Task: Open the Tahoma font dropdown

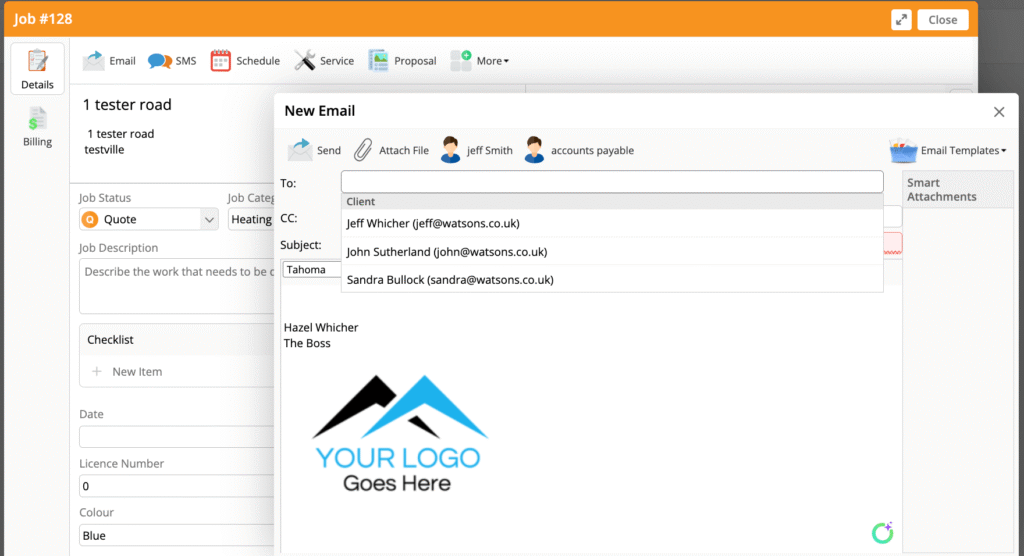Action: 312,269
